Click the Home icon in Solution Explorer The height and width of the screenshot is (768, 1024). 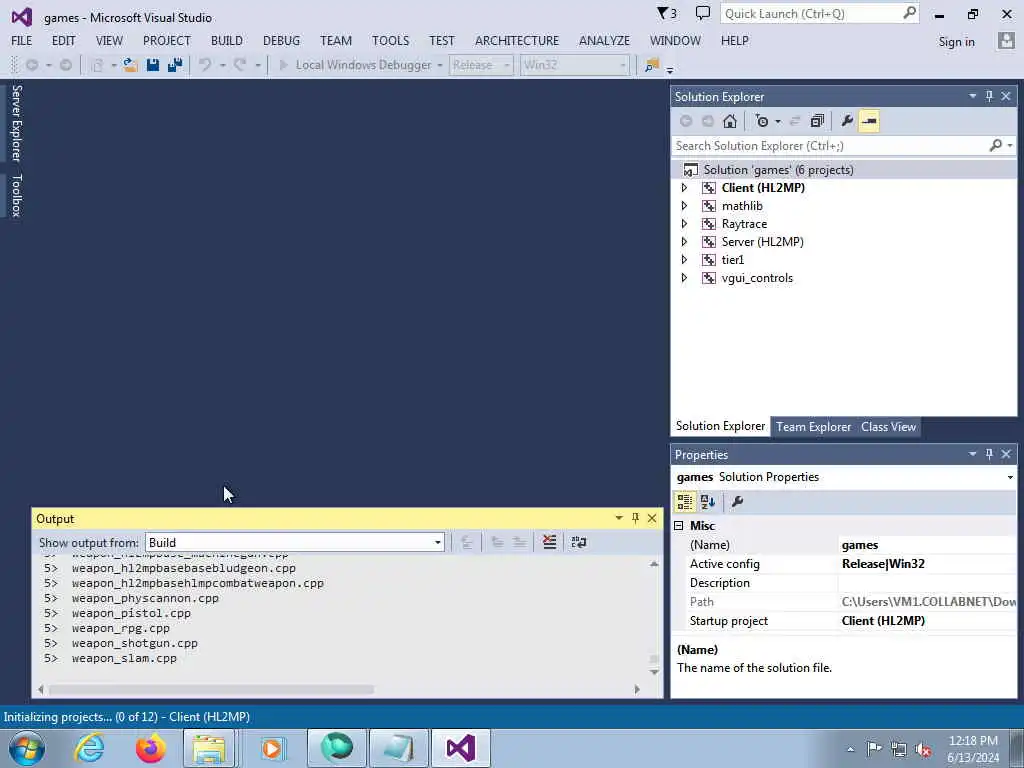[x=730, y=121]
